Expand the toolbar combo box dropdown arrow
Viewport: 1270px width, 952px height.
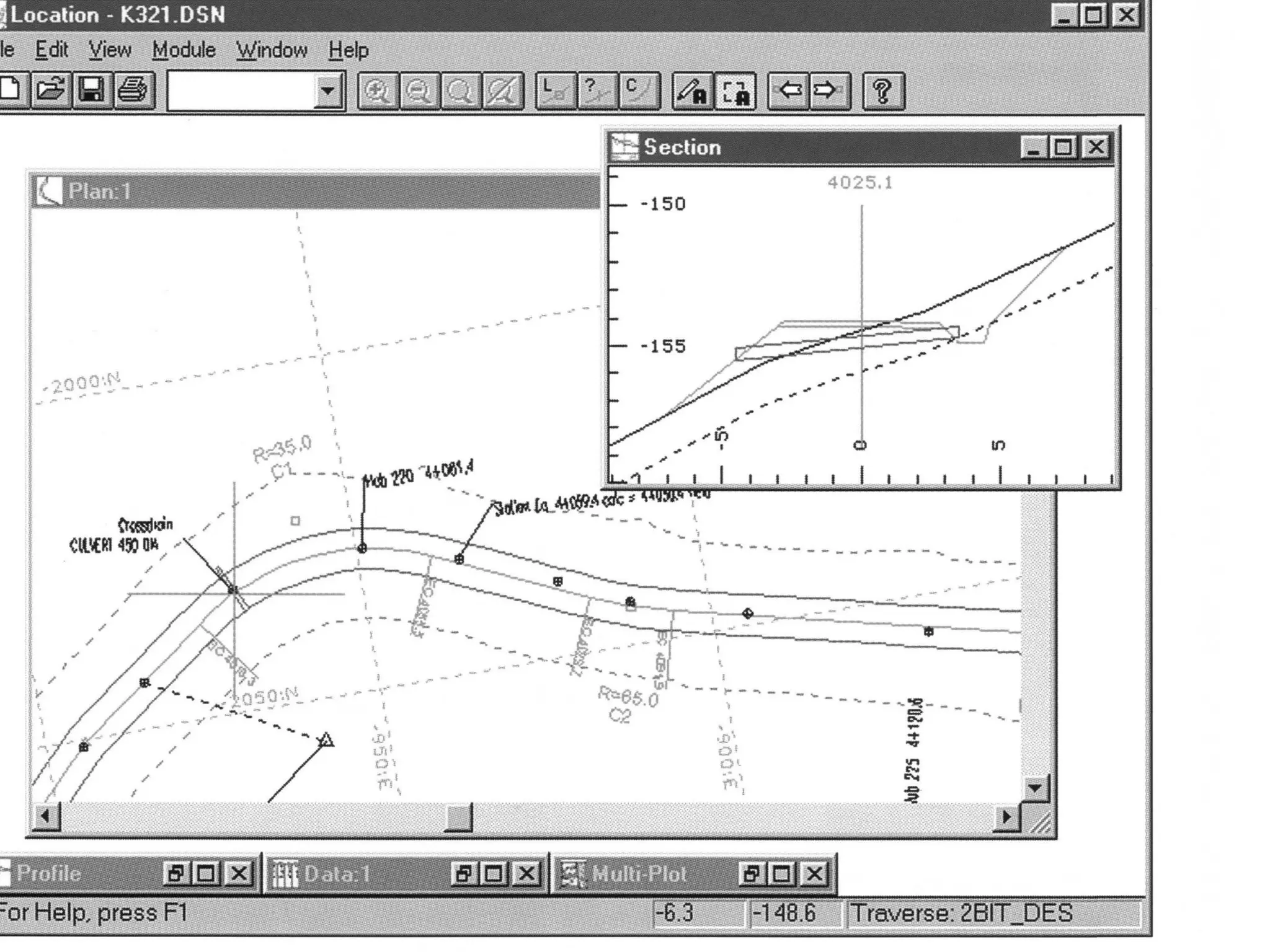coord(328,92)
